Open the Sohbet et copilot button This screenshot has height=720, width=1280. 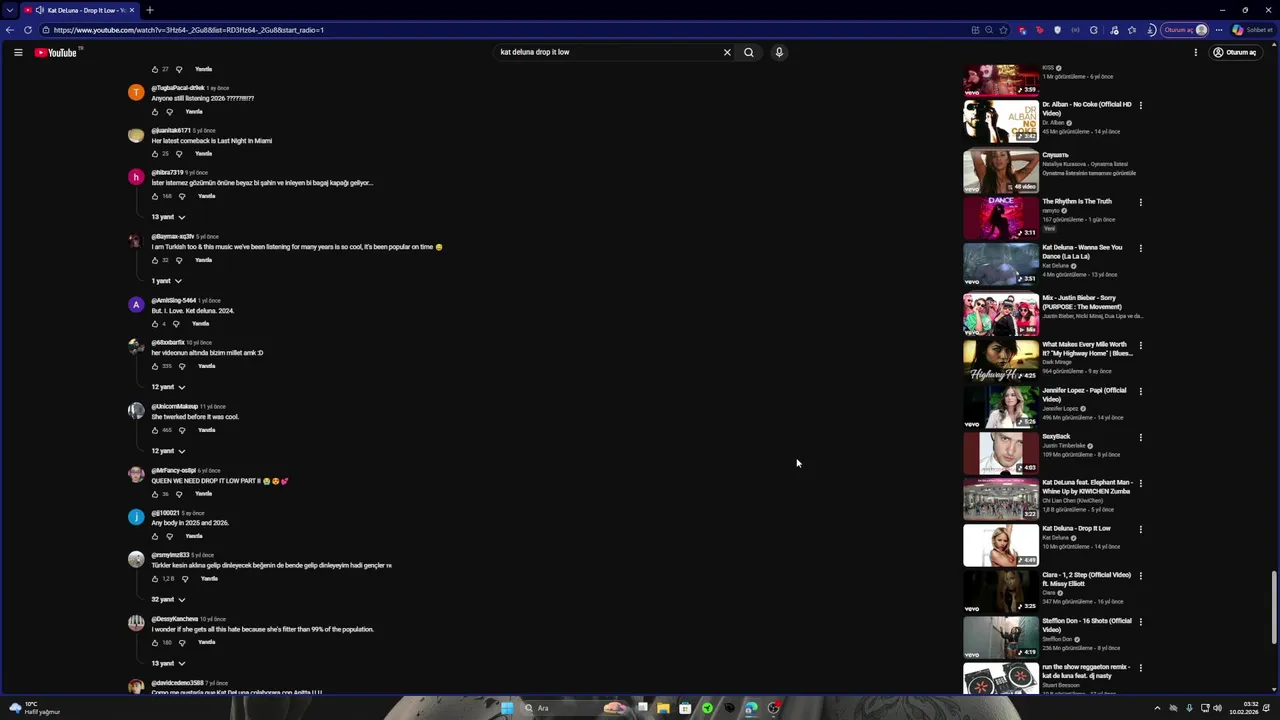point(1252,30)
